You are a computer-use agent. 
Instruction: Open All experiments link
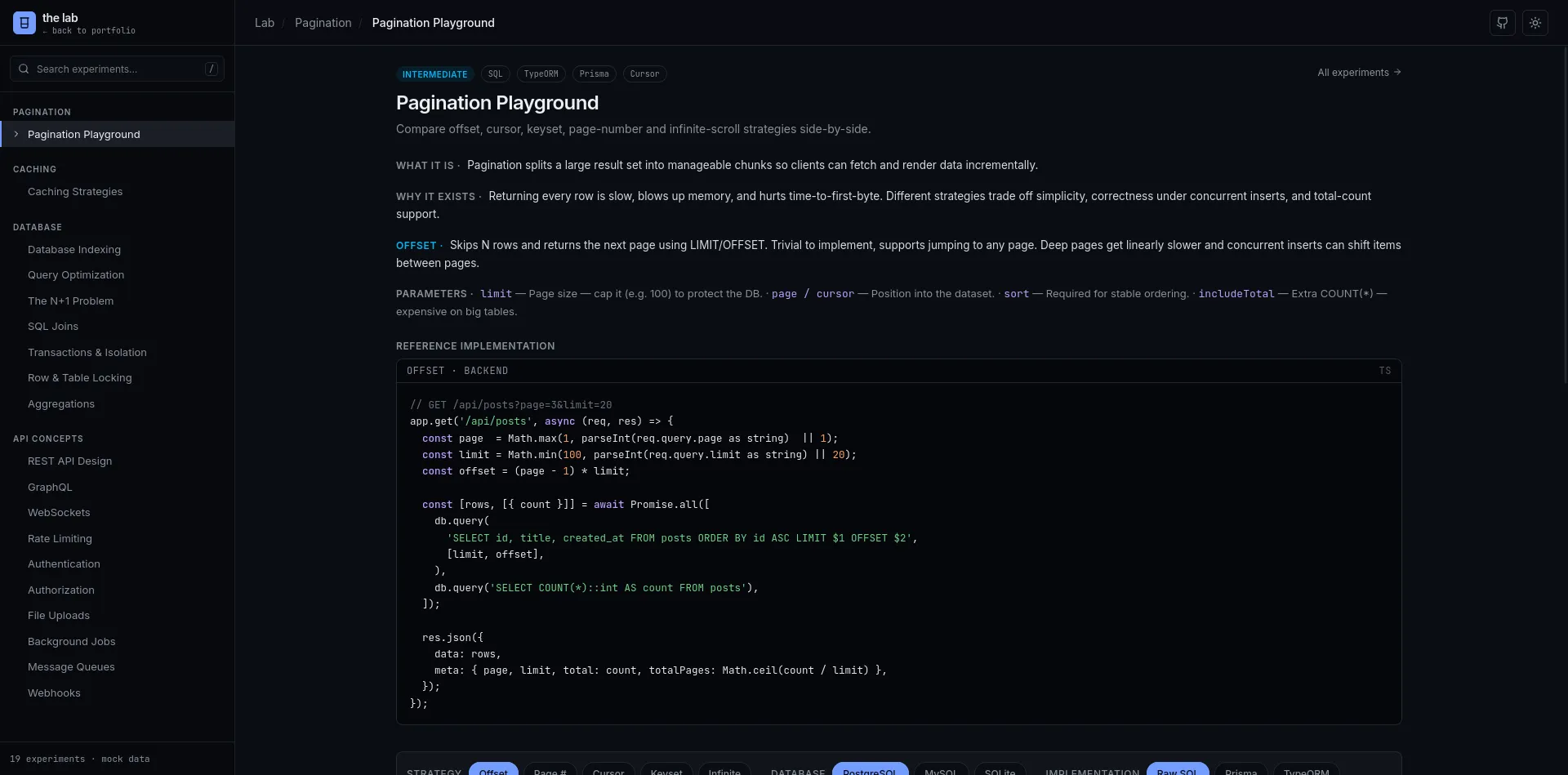tap(1359, 73)
